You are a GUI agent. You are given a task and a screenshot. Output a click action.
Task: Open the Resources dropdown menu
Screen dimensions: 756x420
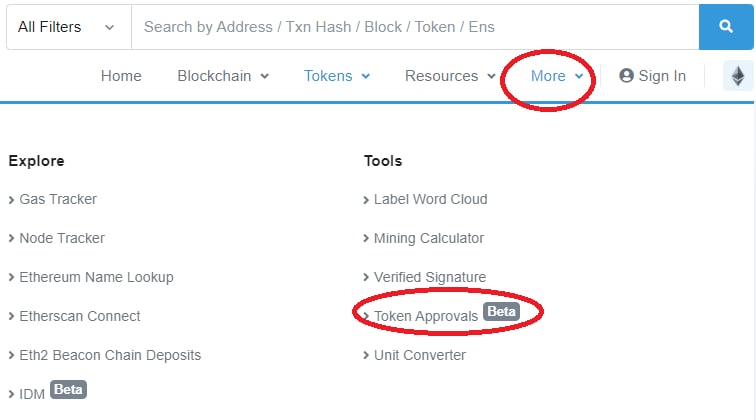450,76
